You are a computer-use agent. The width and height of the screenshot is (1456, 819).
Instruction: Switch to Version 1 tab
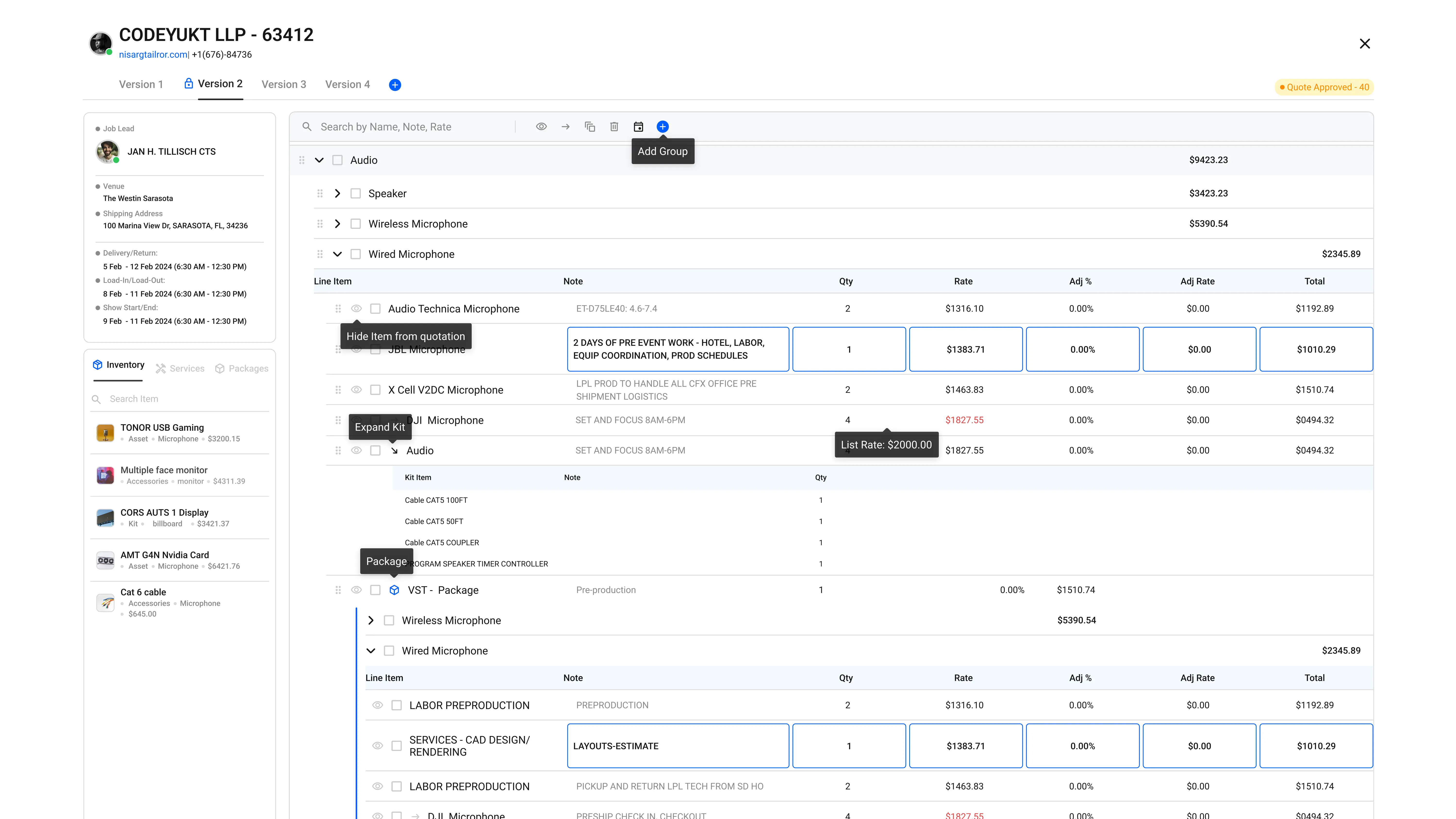tap(141, 84)
